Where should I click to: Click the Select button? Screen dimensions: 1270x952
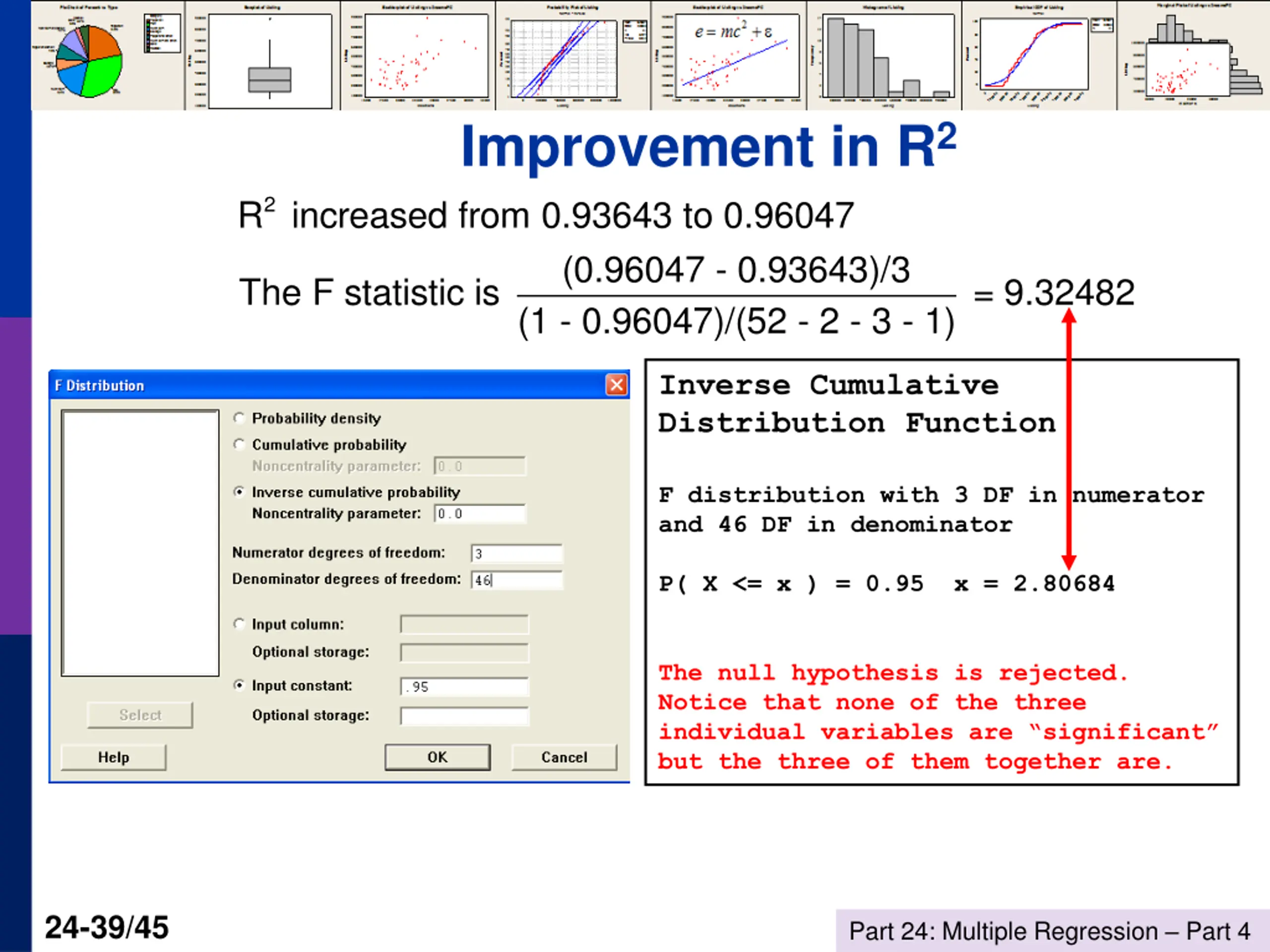tap(140, 715)
